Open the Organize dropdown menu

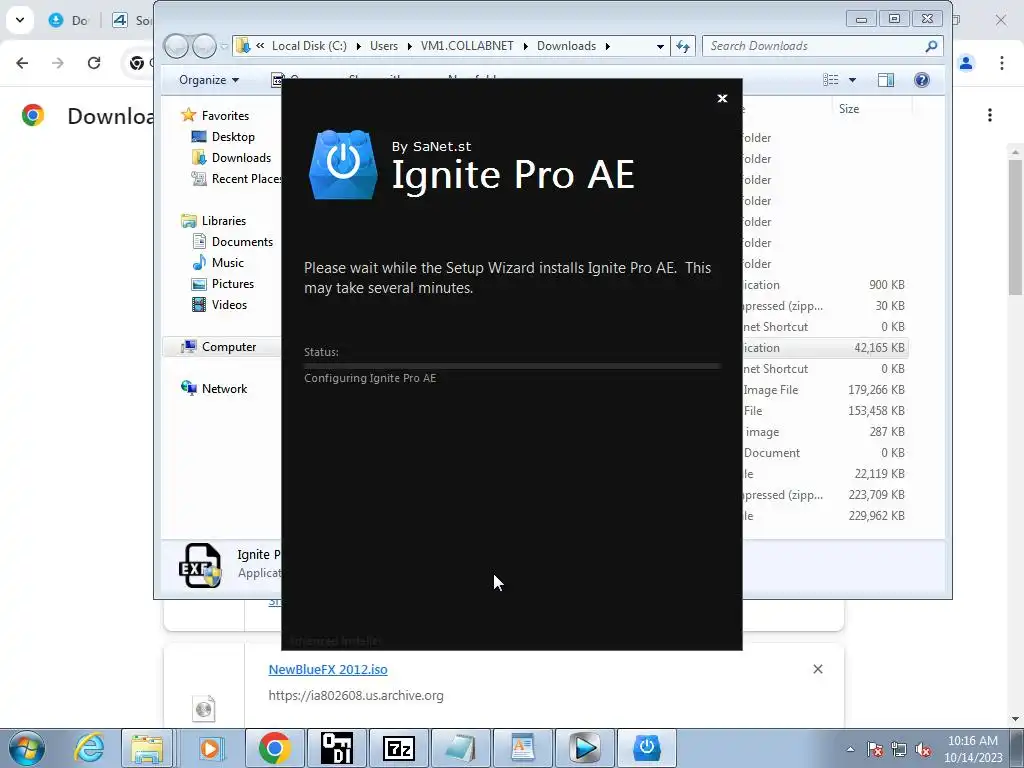tap(209, 80)
